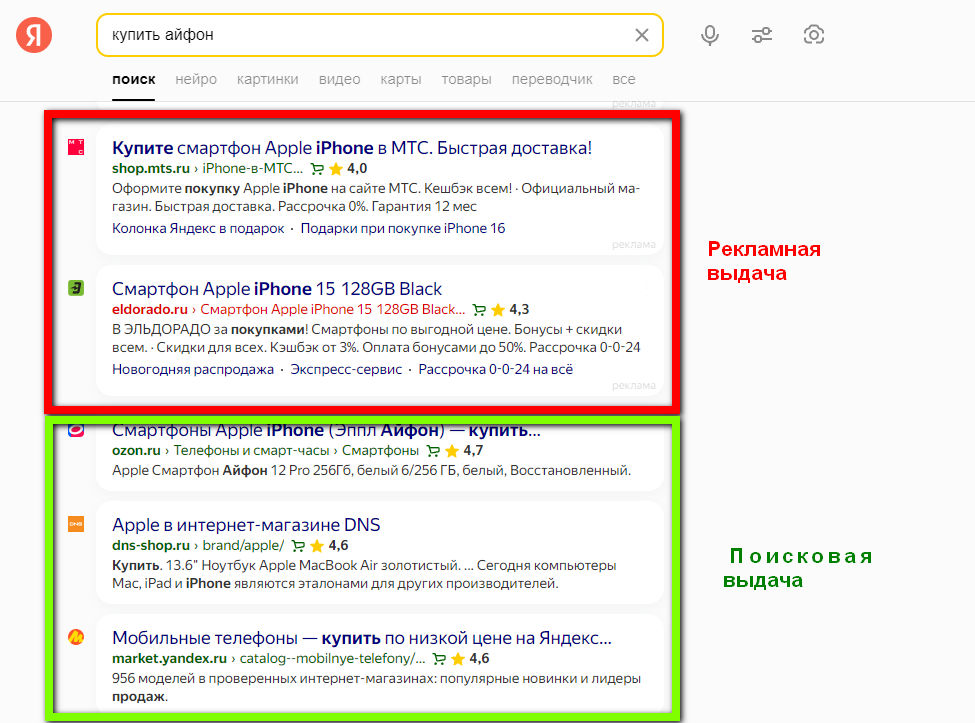Click the Ozon favicon
The image size is (975, 723).
pyautogui.click(x=76, y=430)
